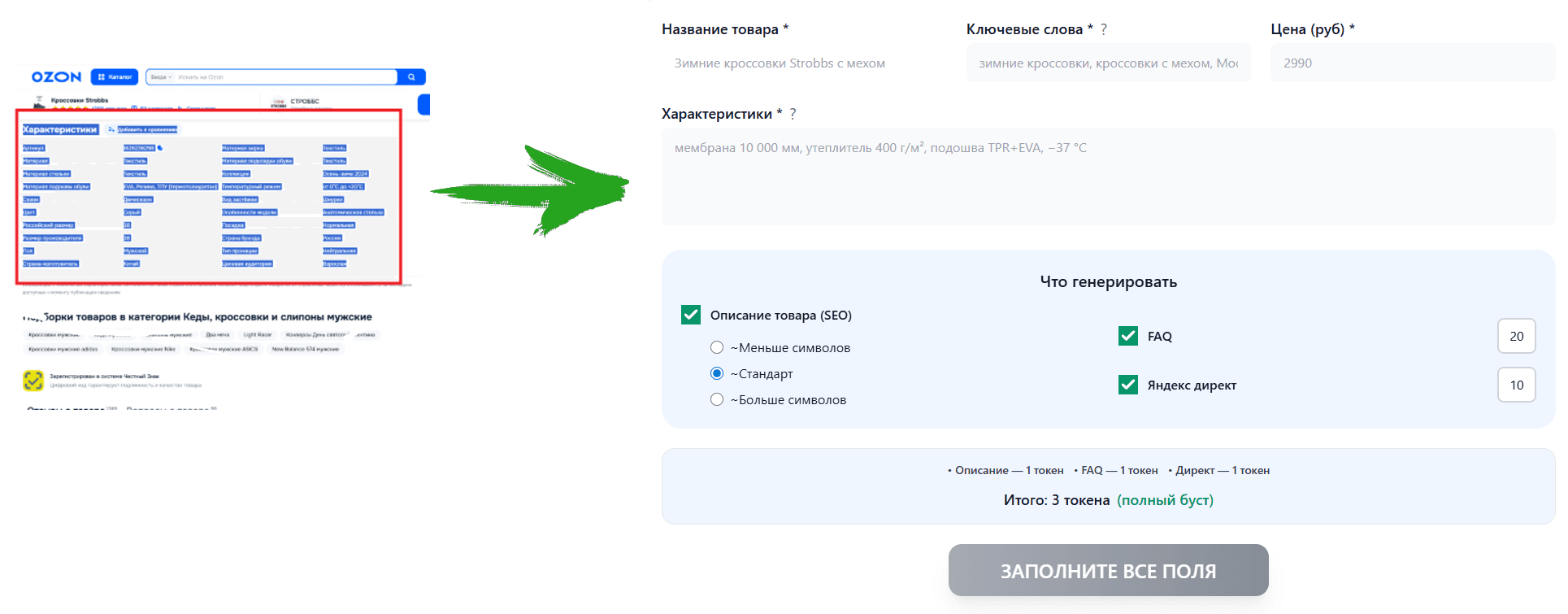Select the ~Больше символов radio option
The height and width of the screenshot is (614, 1568).
(717, 399)
